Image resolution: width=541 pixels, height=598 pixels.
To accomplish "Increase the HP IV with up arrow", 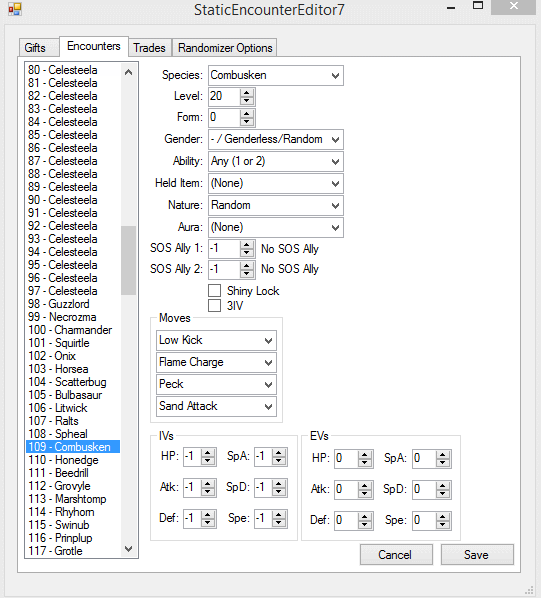I will (208, 453).
